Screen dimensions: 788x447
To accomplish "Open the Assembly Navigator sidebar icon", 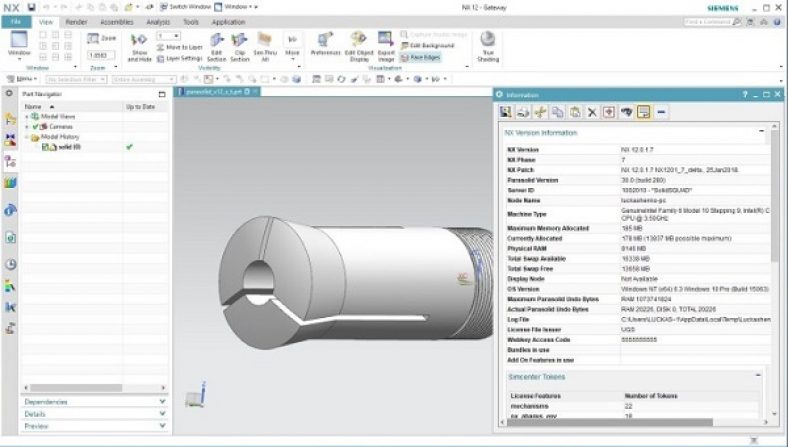I will pos(11,119).
